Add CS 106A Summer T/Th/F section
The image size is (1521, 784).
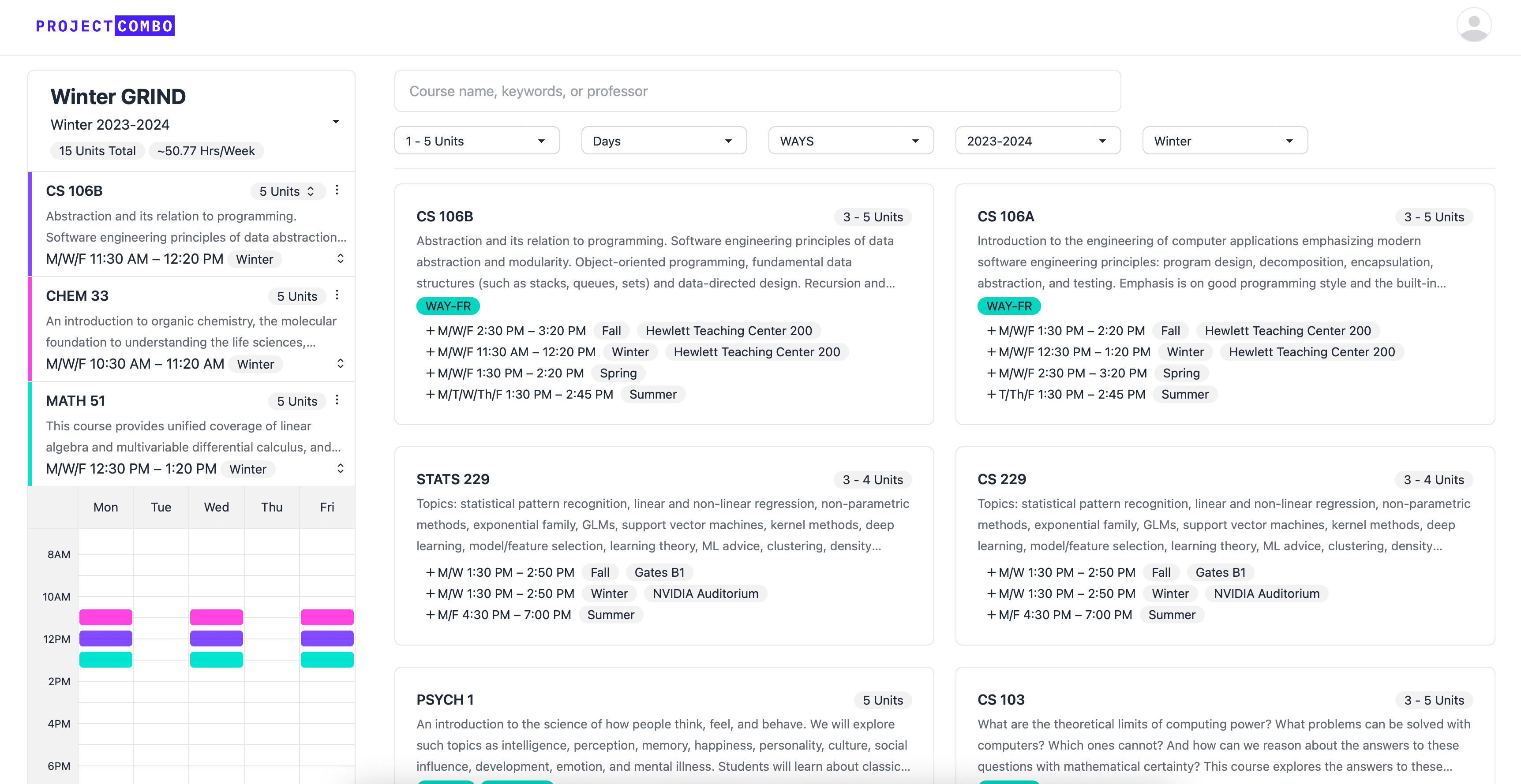pos(991,394)
